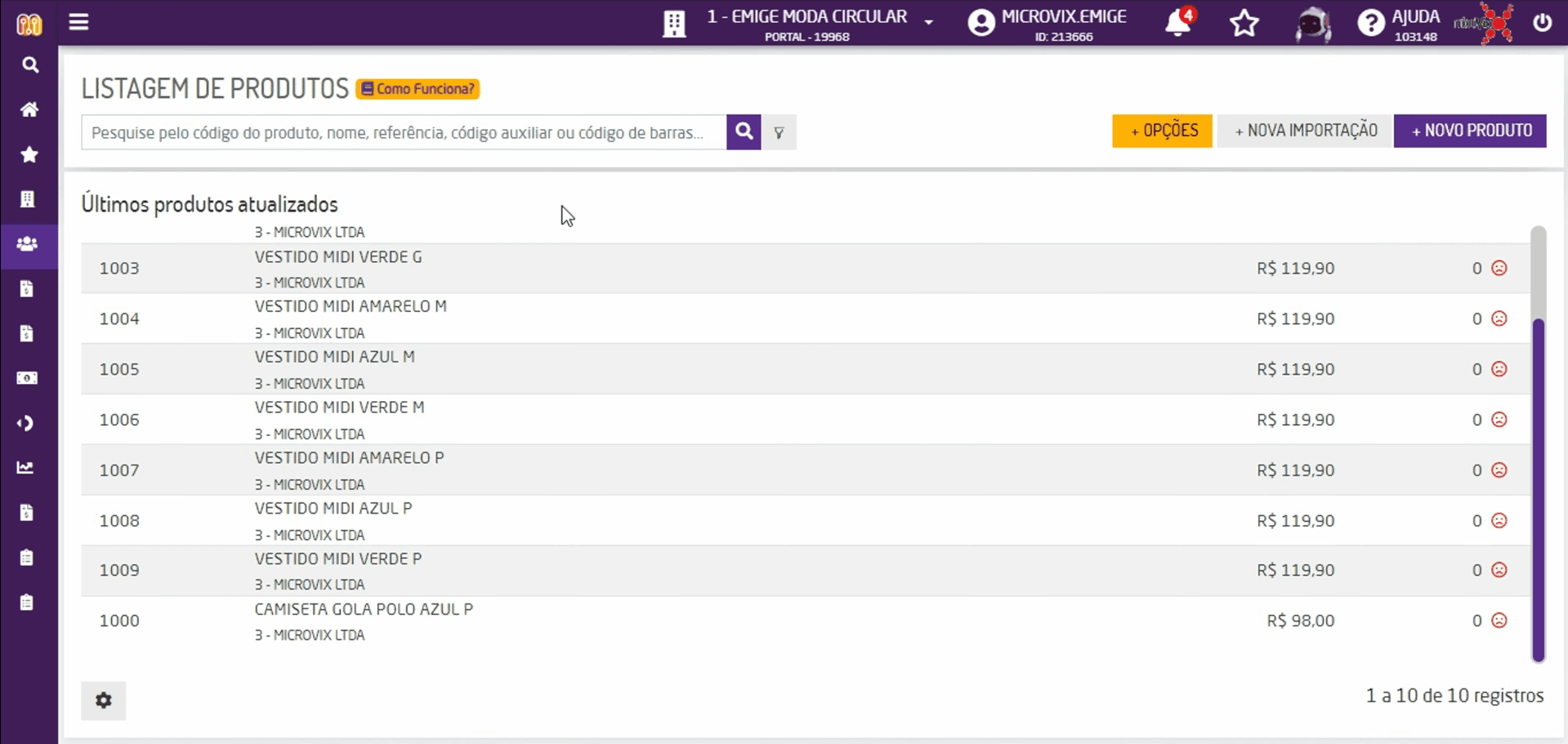Open the user profile avatar icon
1568x744 pixels.
(x=981, y=23)
